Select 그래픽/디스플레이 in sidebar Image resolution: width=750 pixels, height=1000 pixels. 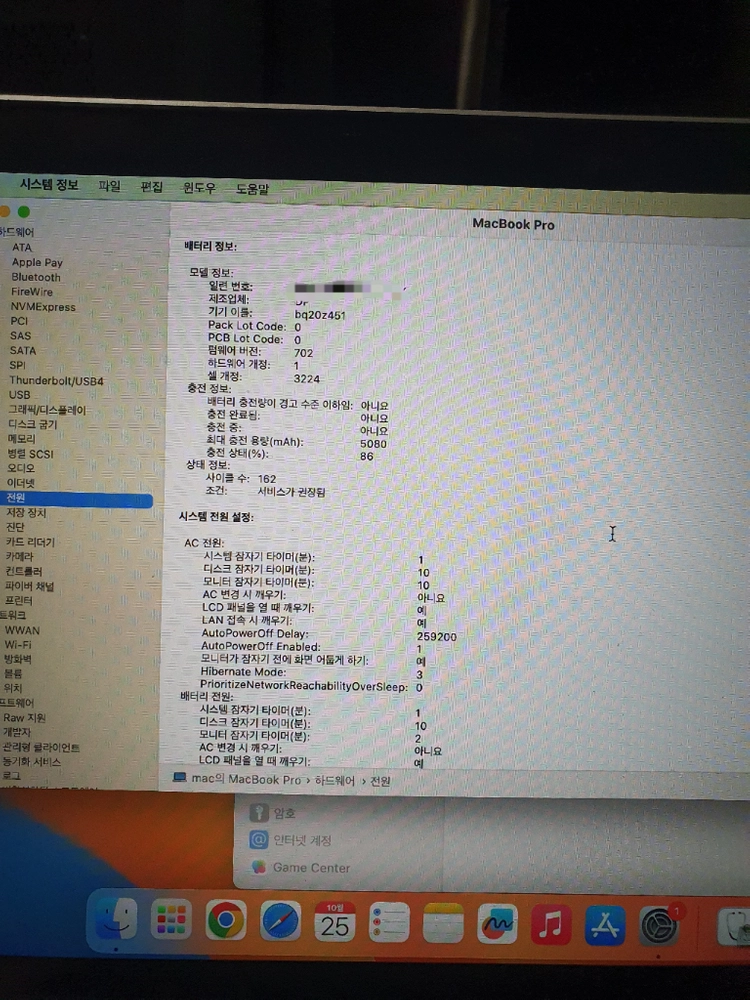tap(47, 409)
